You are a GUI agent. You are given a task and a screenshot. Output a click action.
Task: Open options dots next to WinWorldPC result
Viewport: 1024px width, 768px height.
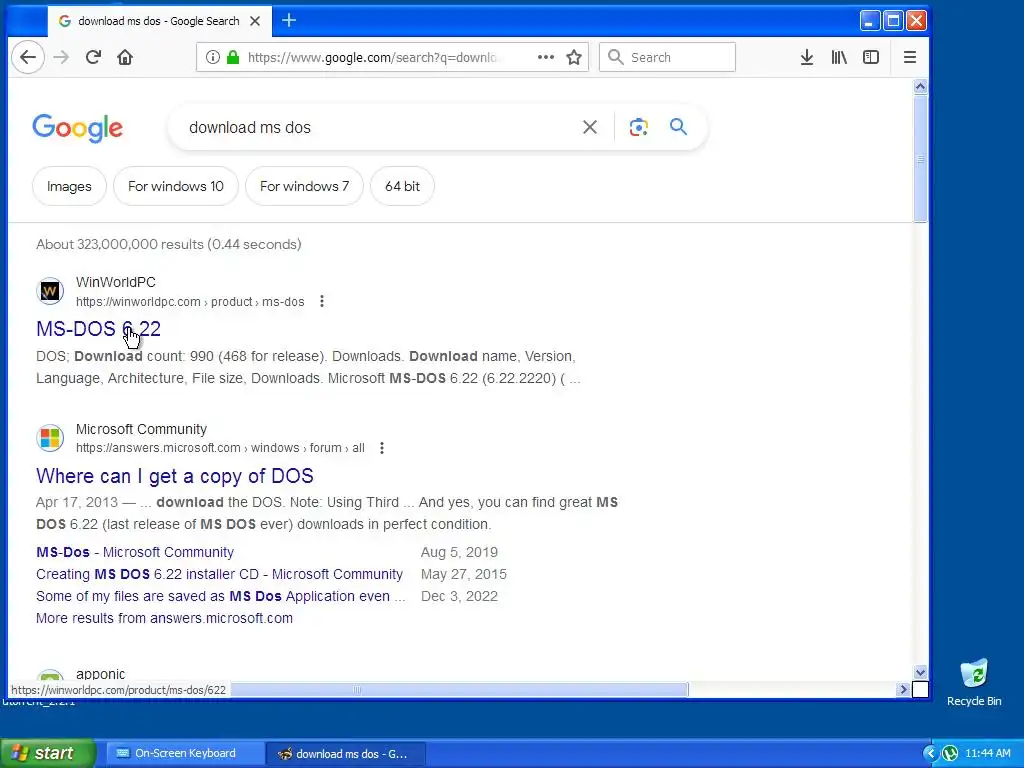[x=322, y=301]
